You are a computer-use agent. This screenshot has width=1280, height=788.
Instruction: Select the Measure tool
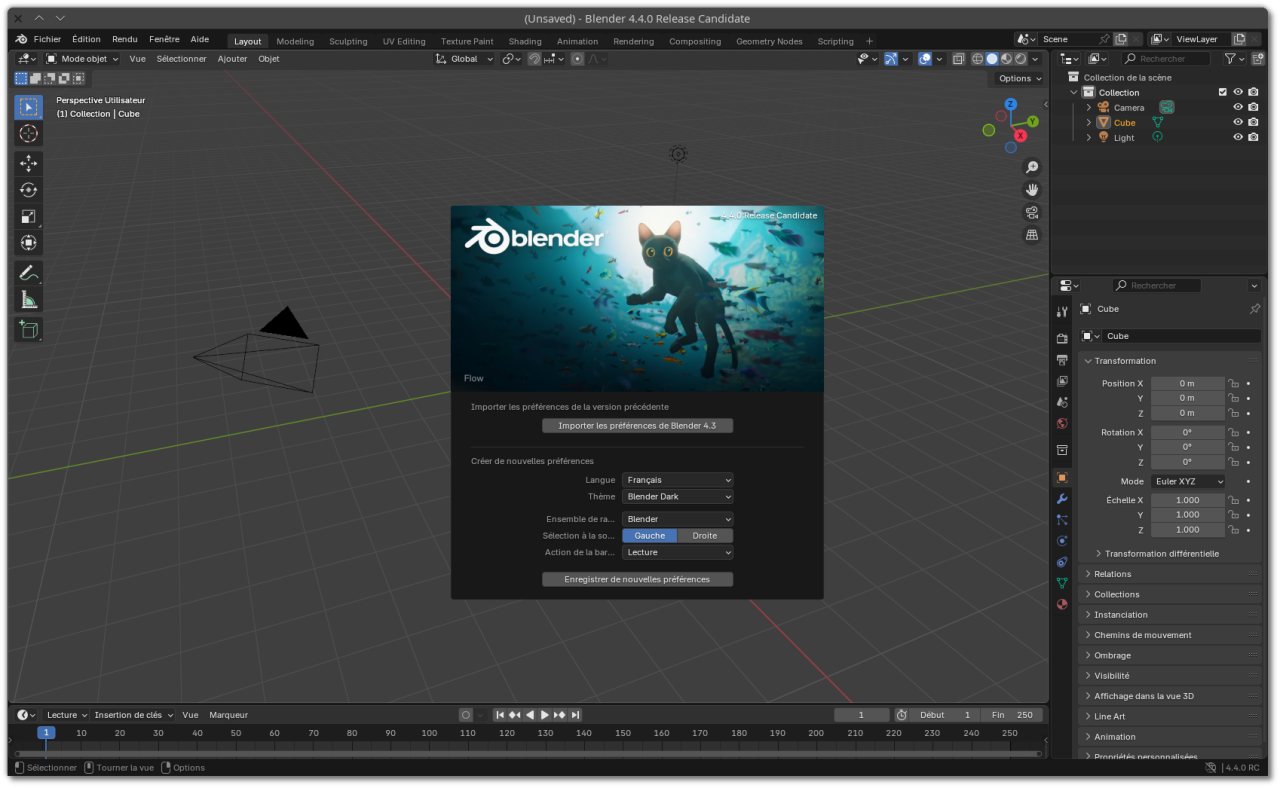coord(28,299)
